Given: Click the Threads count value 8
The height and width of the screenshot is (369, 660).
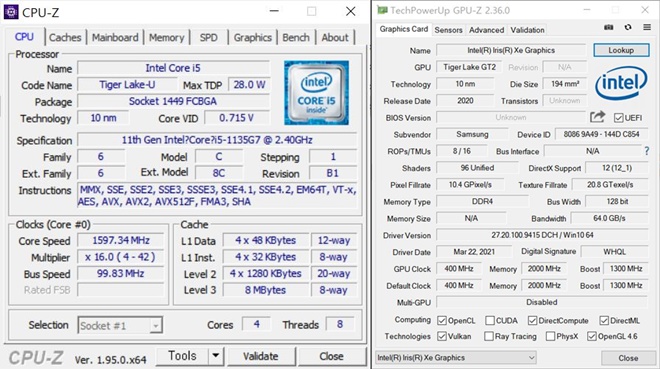Looking at the screenshot, I should [340, 324].
